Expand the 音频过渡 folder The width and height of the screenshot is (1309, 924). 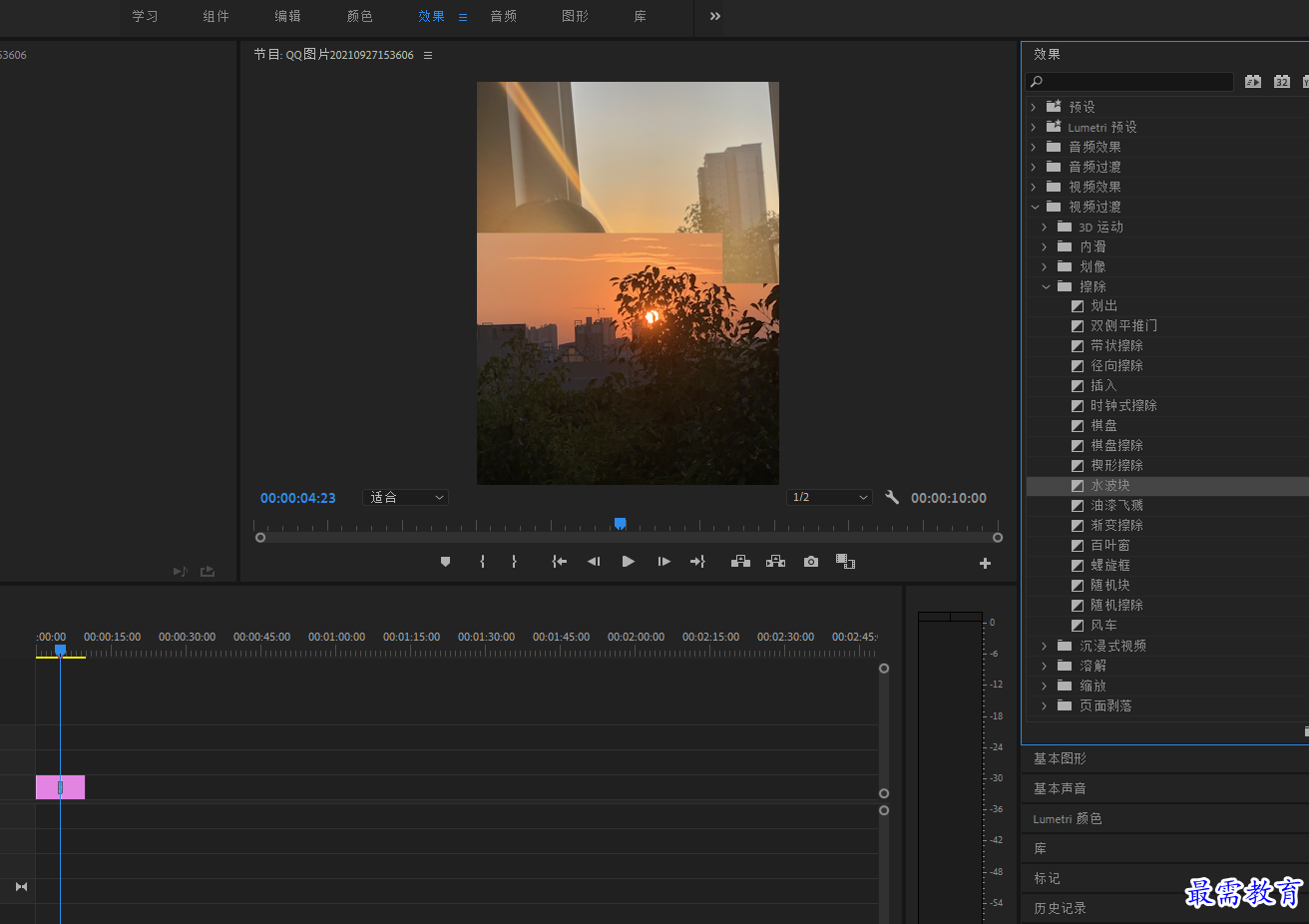(x=1034, y=167)
